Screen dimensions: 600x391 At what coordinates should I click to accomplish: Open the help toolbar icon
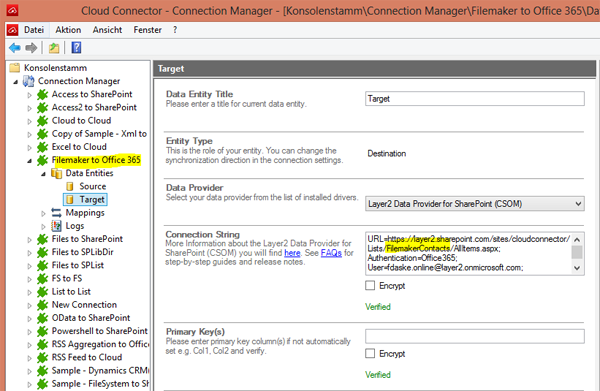pos(76,47)
